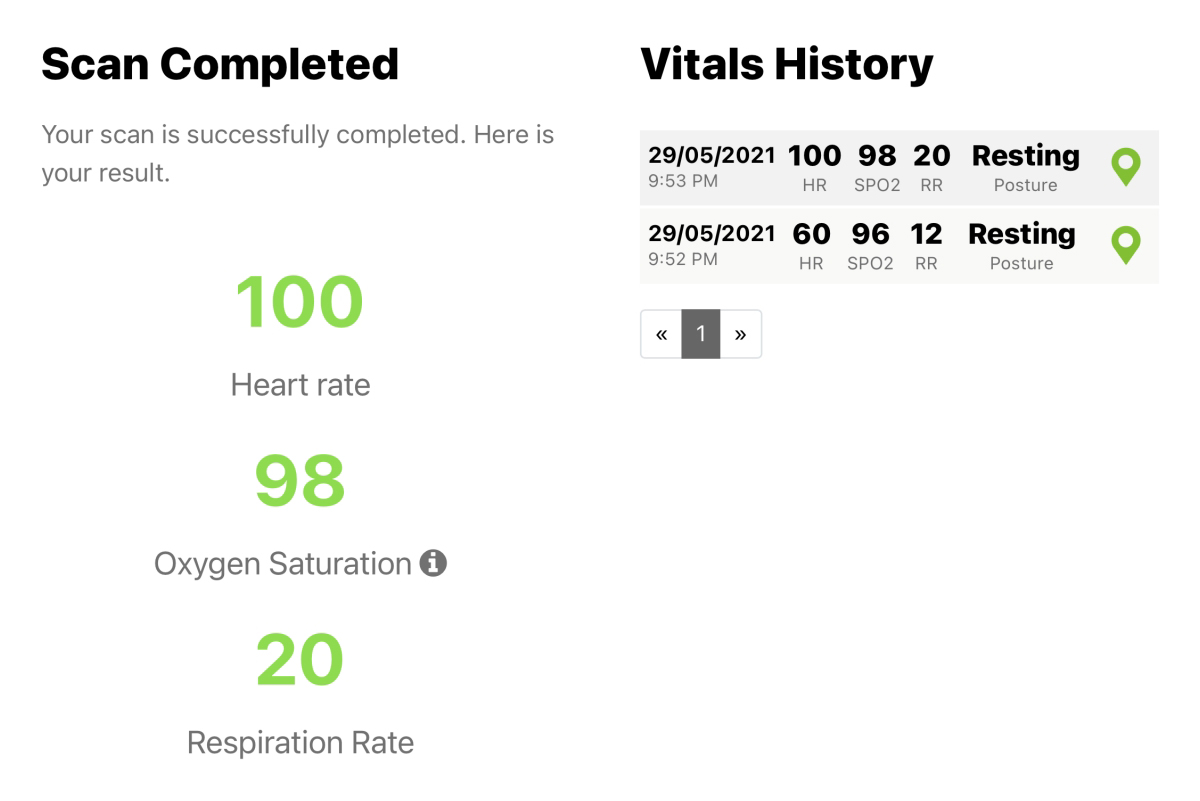Open location pin for 9:52 PM entry
Image resolution: width=1200 pixels, height=801 pixels.
click(1126, 245)
